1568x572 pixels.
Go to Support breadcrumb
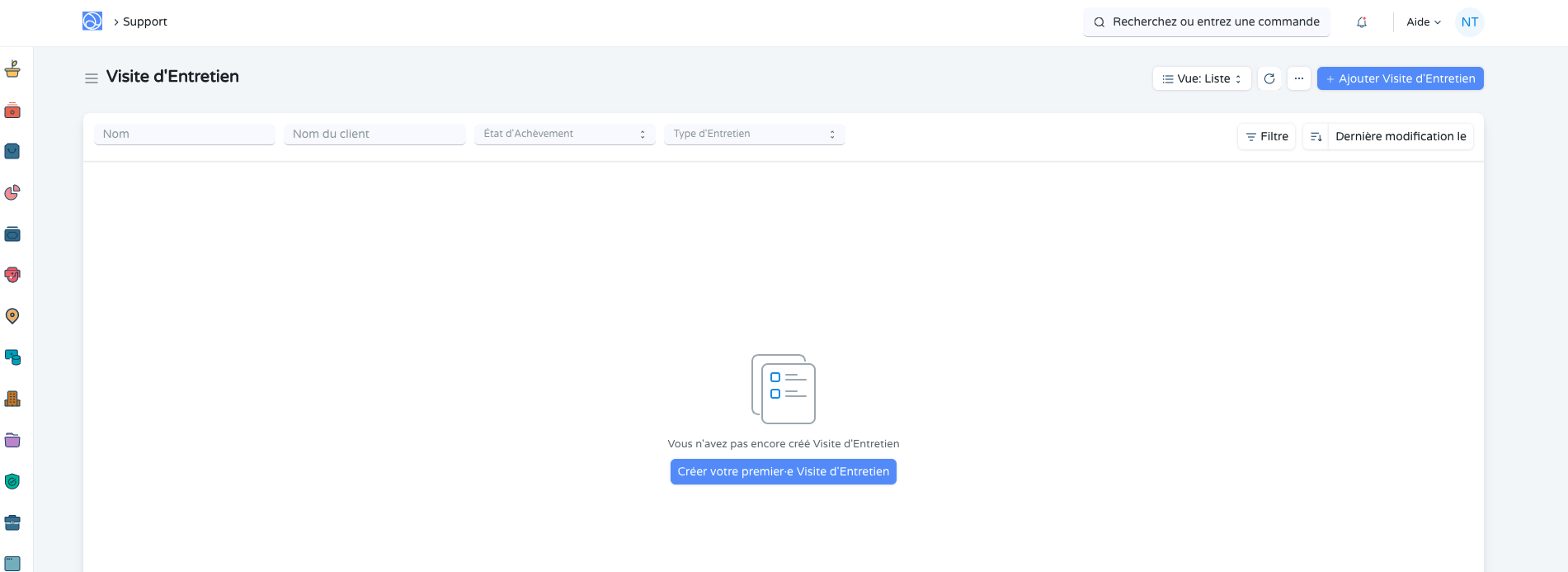(x=145, y=21)
